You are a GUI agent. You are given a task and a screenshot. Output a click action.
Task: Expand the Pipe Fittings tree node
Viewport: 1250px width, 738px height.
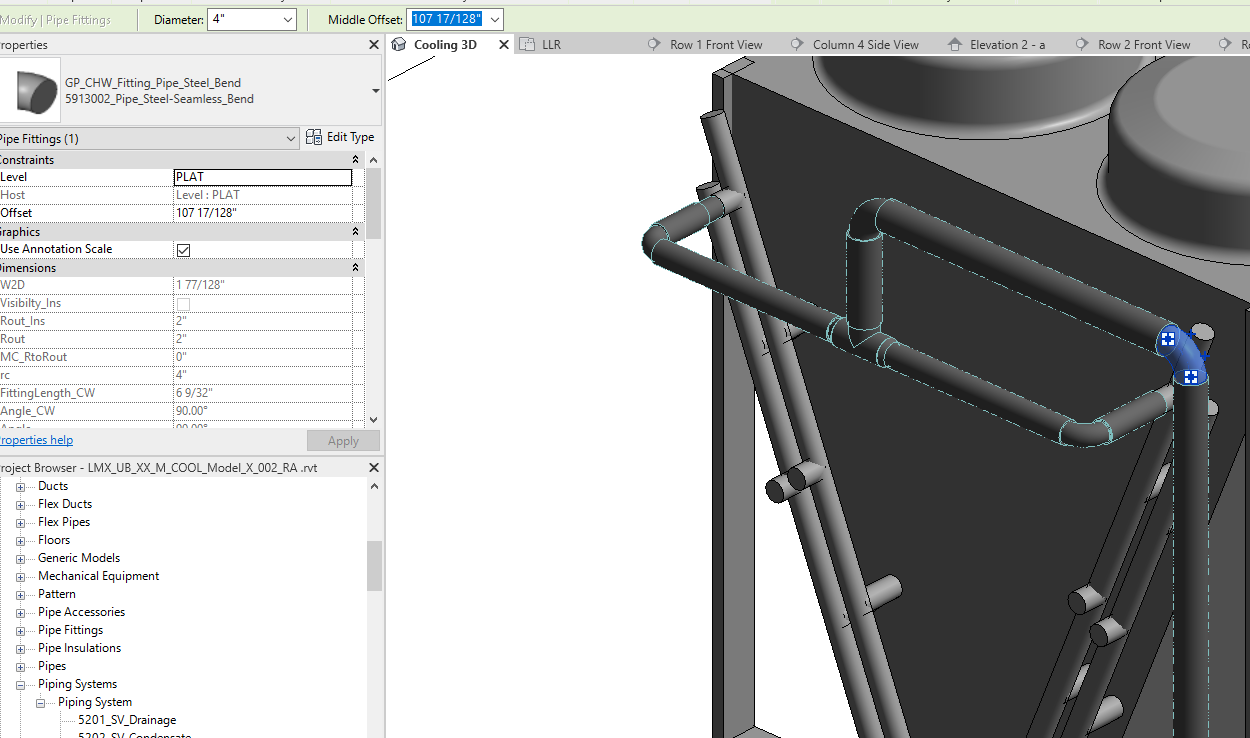20,630
